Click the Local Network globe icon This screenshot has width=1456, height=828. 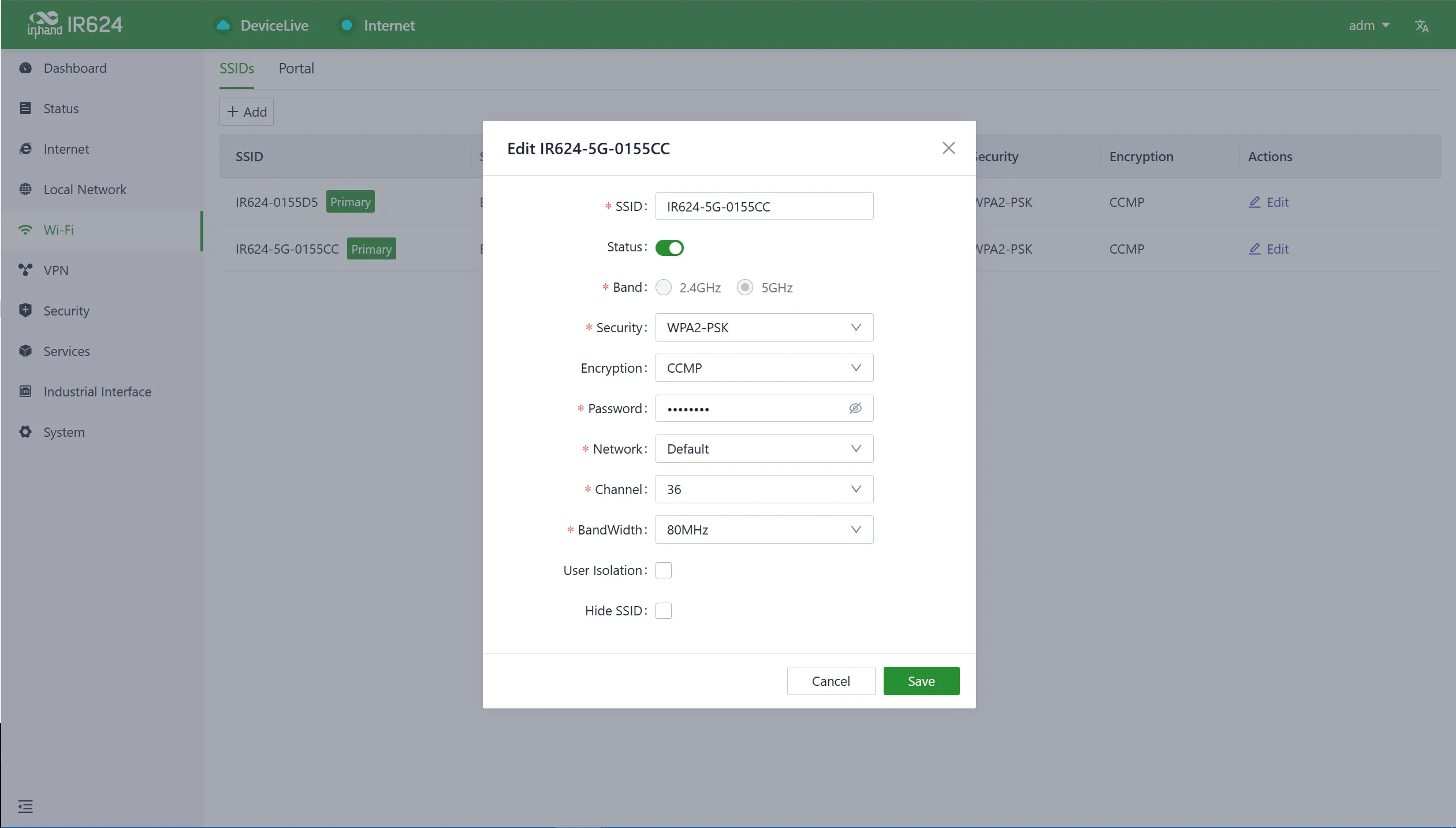25,190
